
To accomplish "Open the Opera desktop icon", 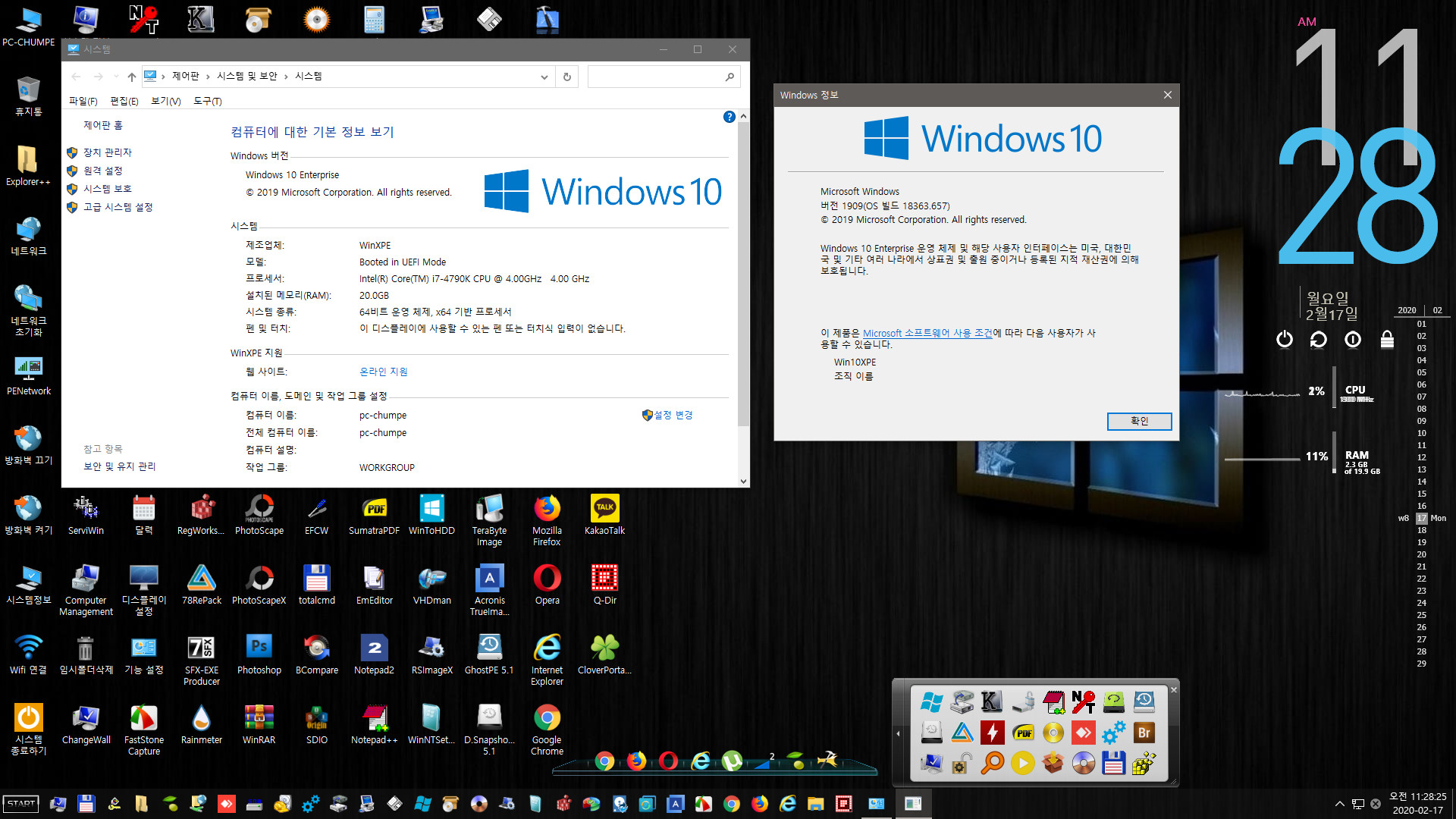I will pos(547,585).
